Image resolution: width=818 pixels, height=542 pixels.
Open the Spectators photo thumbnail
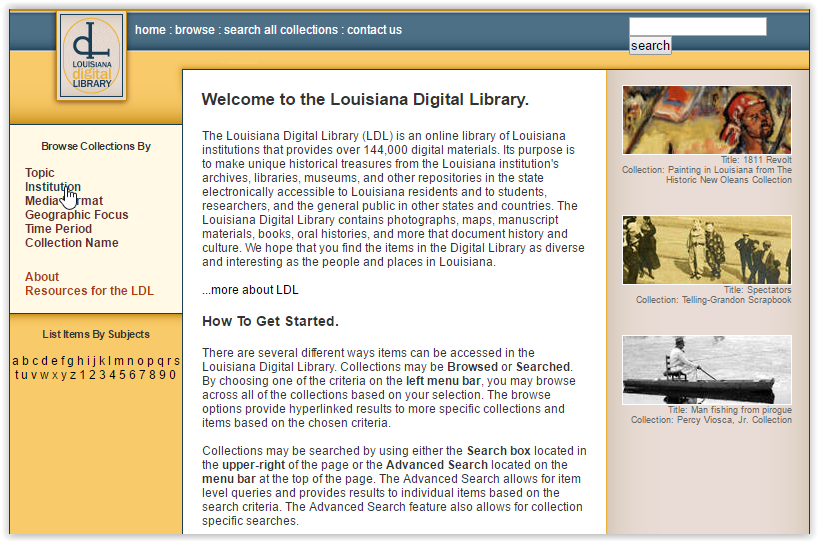coord(707,250)
